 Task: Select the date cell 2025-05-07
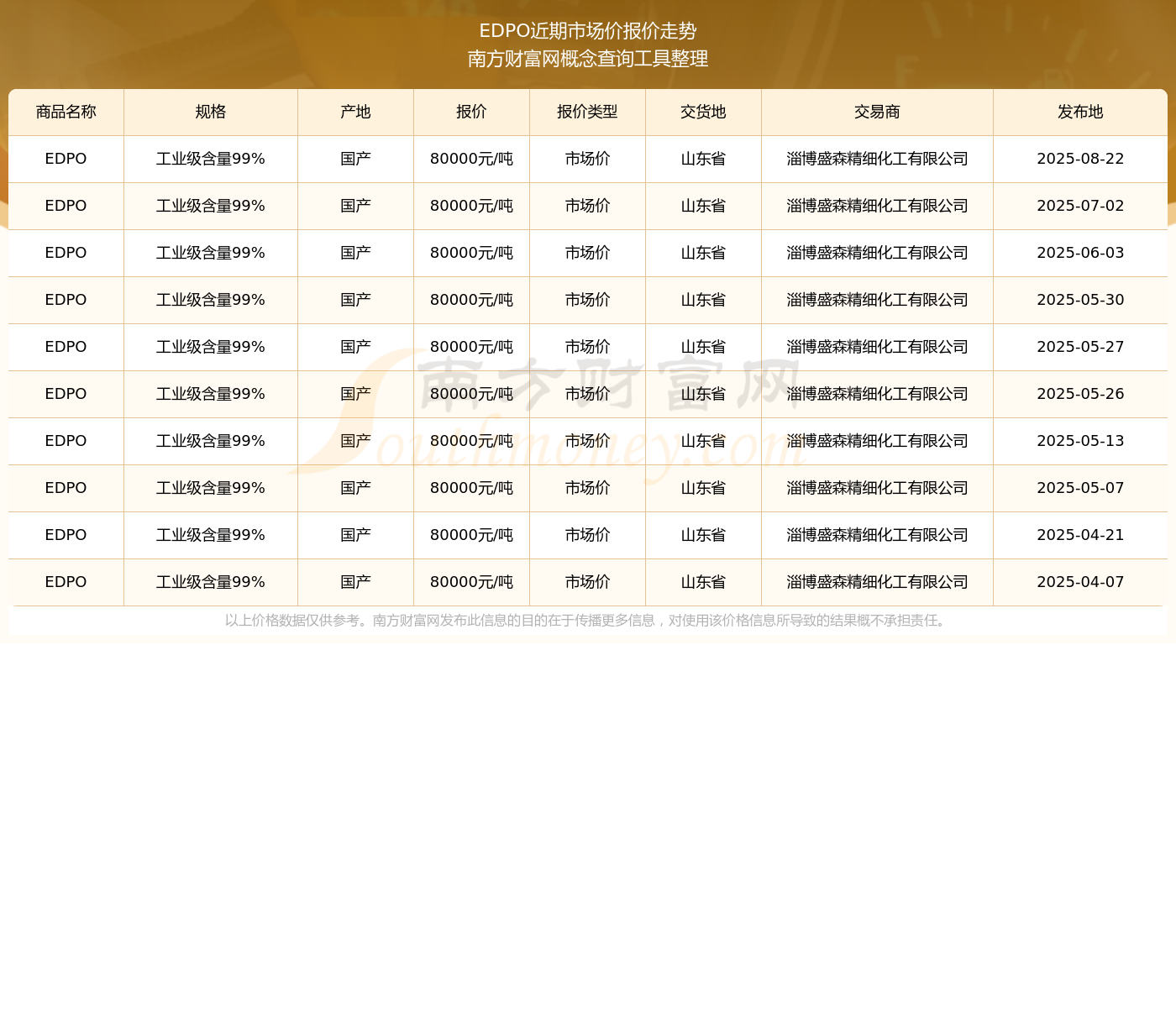[x=1080, y=488]
